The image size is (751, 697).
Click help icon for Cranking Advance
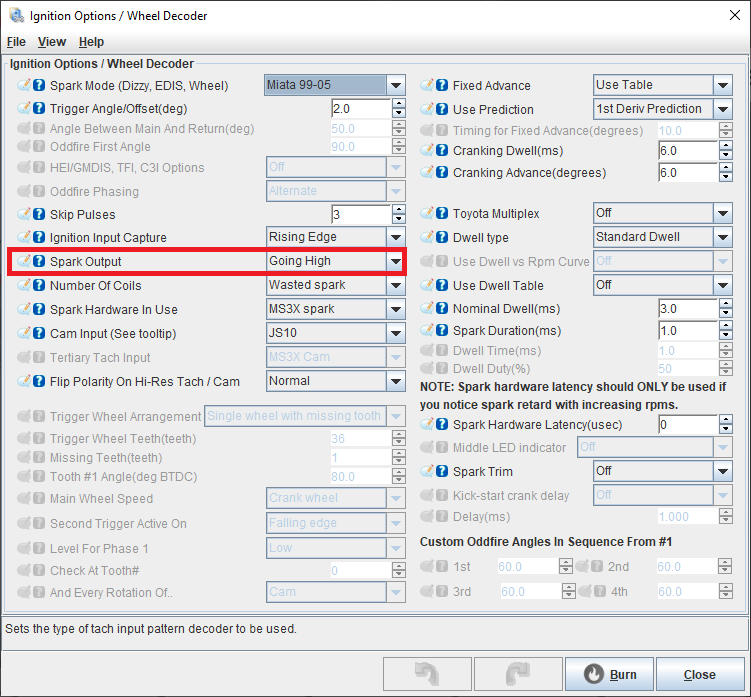(442, 172)
